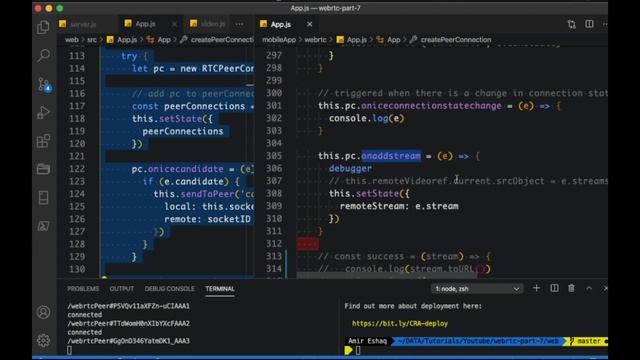Click 'App' class in right breadcrumb
This screenshot has width=640, height=360.
pos(393,40)
